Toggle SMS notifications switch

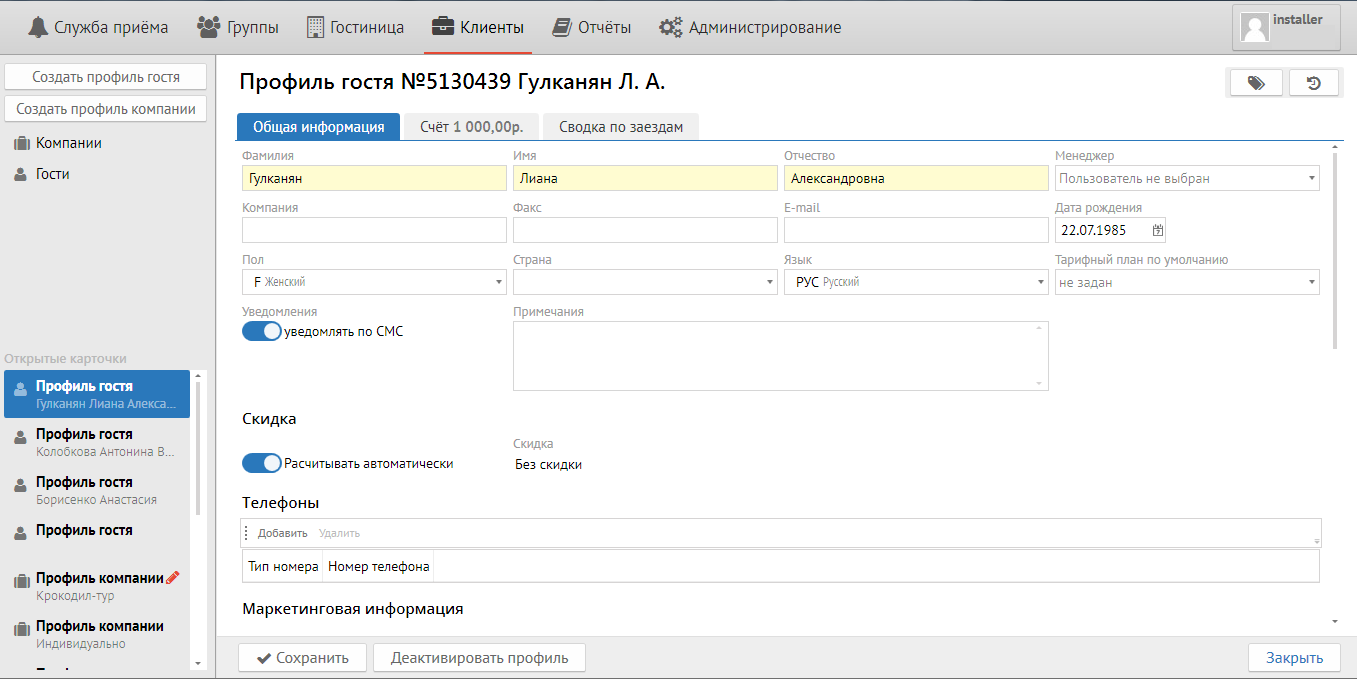(x=262, y=331)
